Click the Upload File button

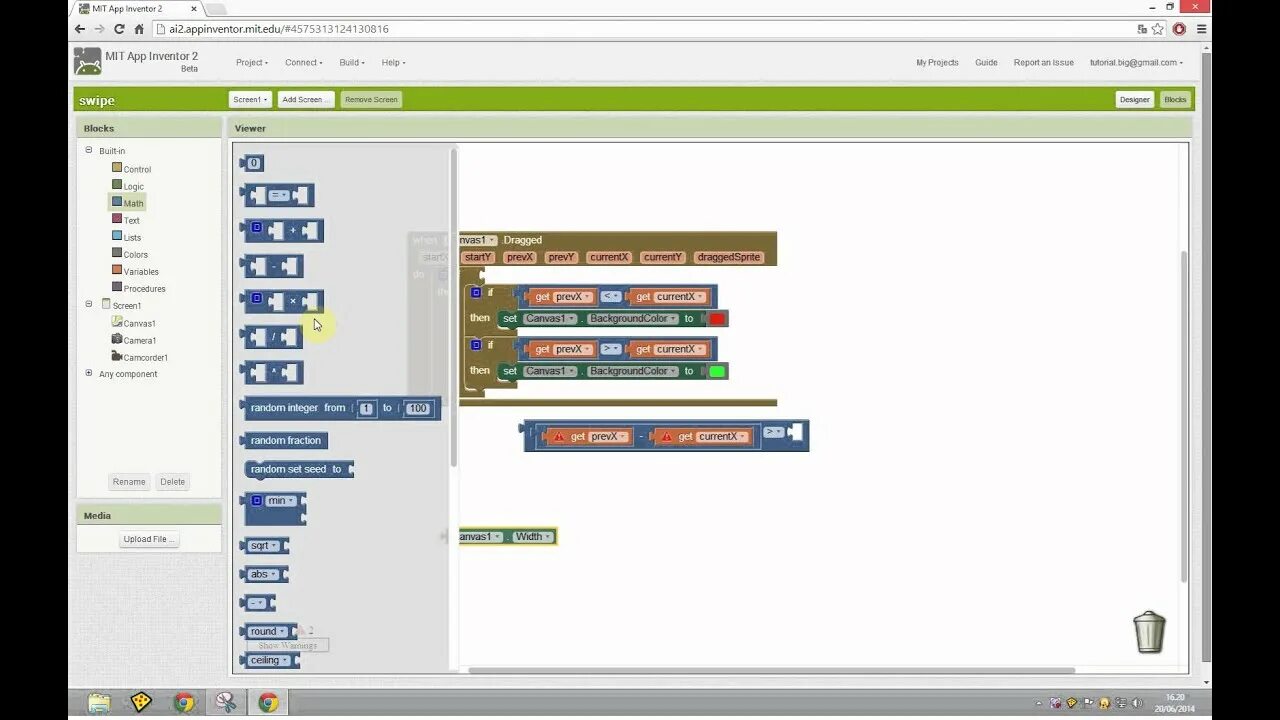149,539
